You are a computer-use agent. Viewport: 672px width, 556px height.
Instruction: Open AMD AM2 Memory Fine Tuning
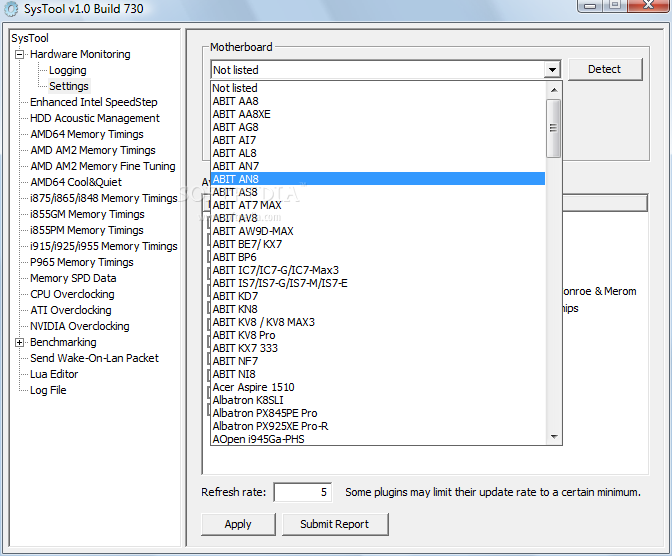pos(103,166)
